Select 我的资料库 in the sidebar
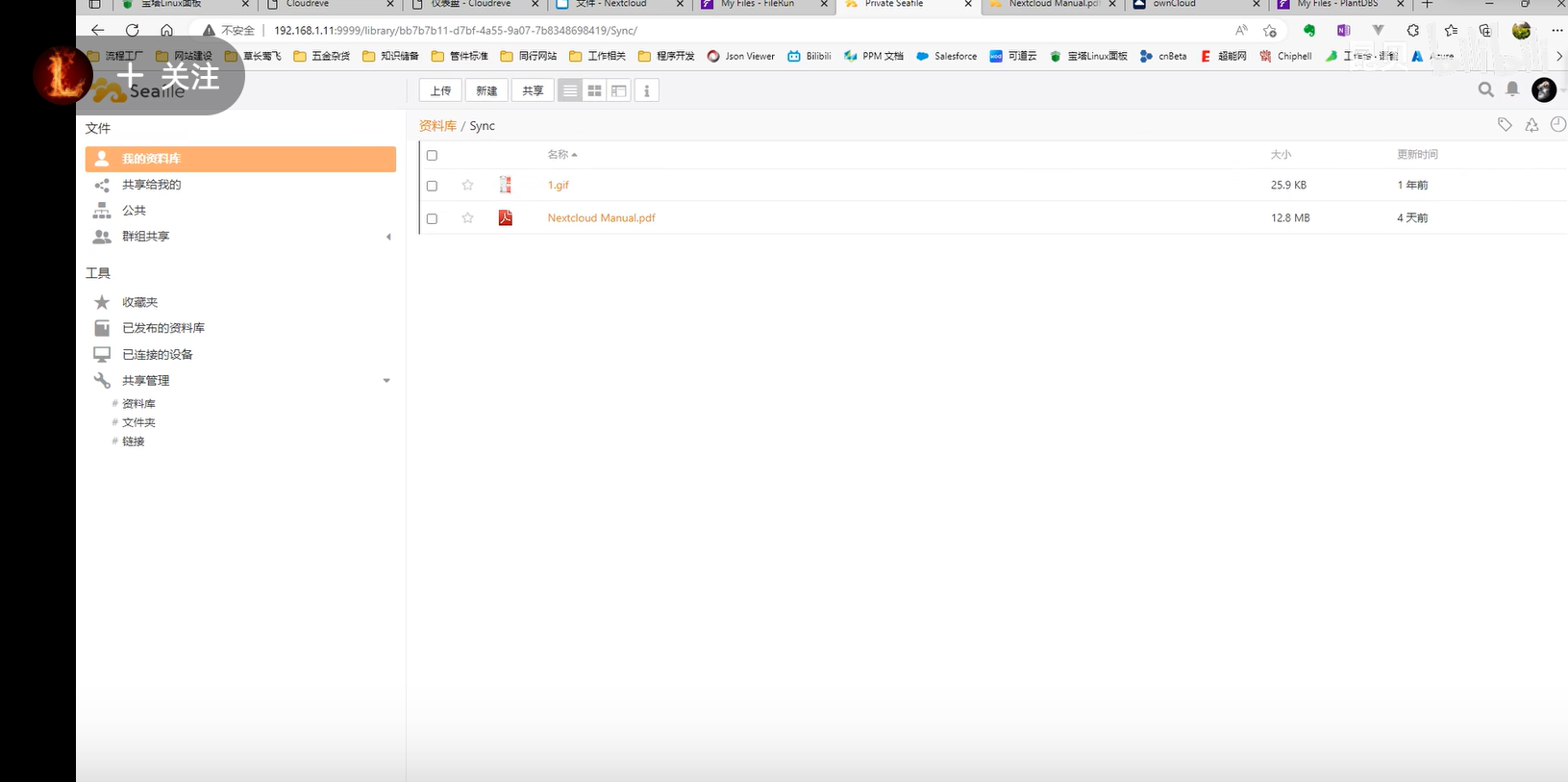The width and height of the screenshot is (1568, 782). pyautogui.click(x=240, y=159)
